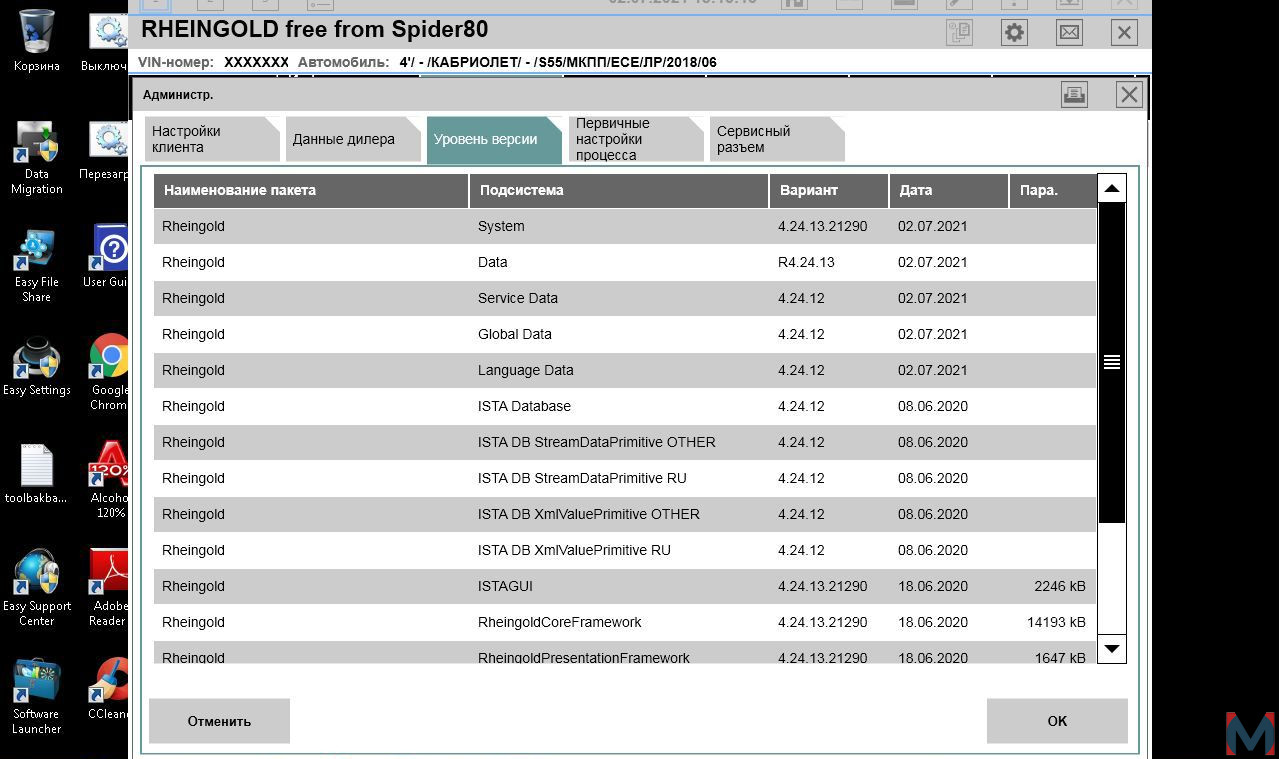Viewport: 1279px width, 759px height.
Task: Click version value R4.24.13
Action: click(806, 262)
